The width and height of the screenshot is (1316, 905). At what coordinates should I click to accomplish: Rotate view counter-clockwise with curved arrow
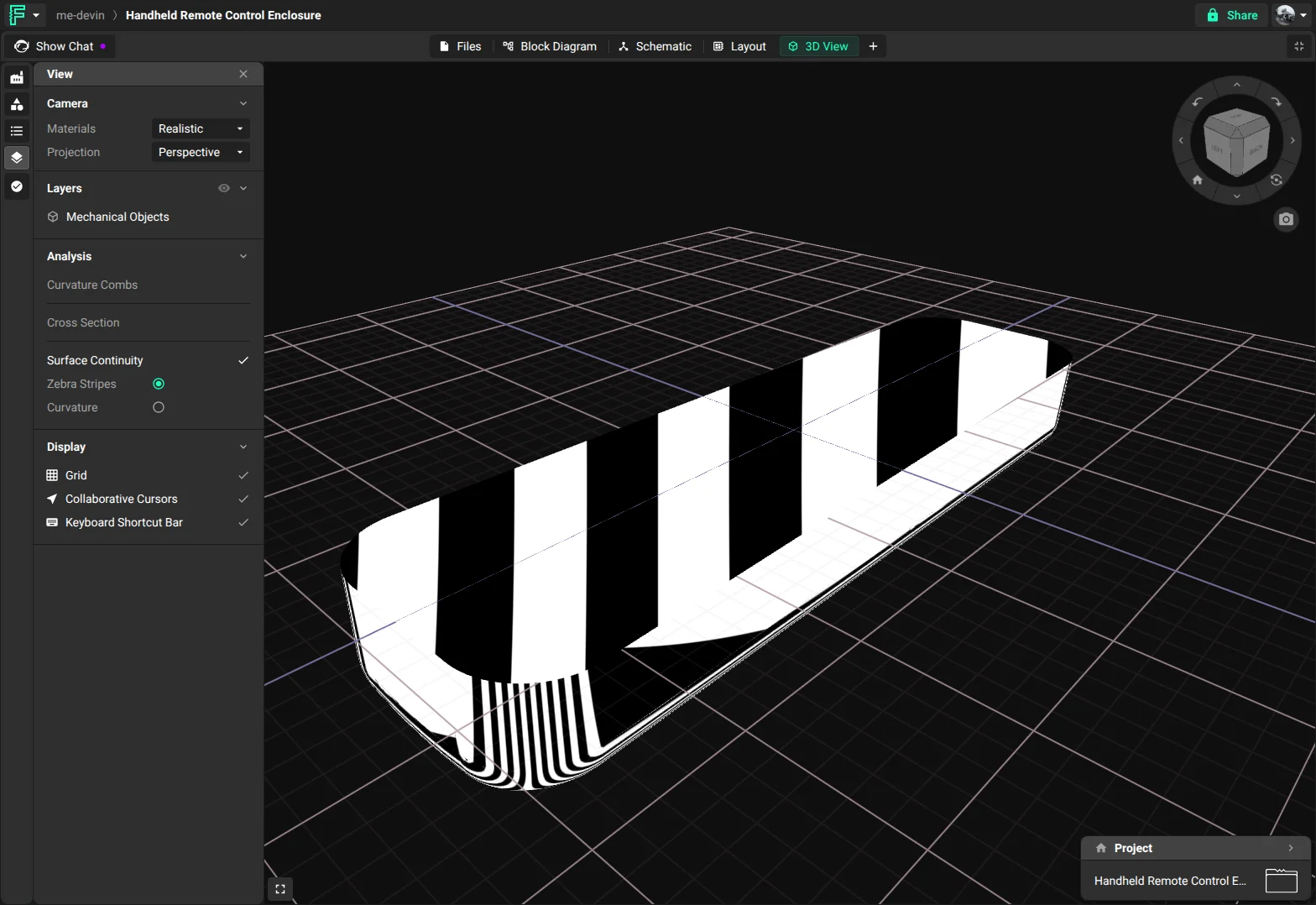[1198, 102]
